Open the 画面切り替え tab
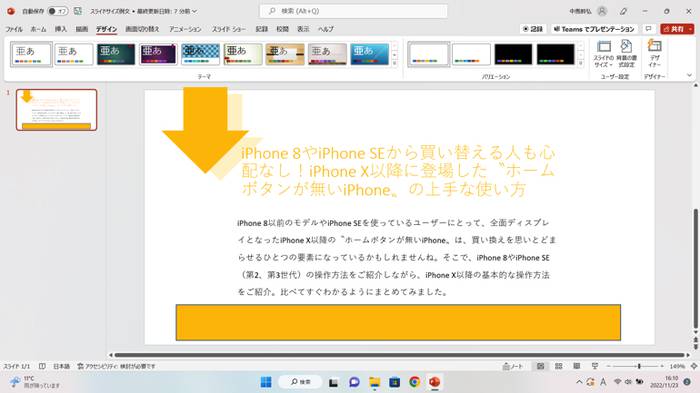This screenshot has width=700, height=393. coord(142,29)
